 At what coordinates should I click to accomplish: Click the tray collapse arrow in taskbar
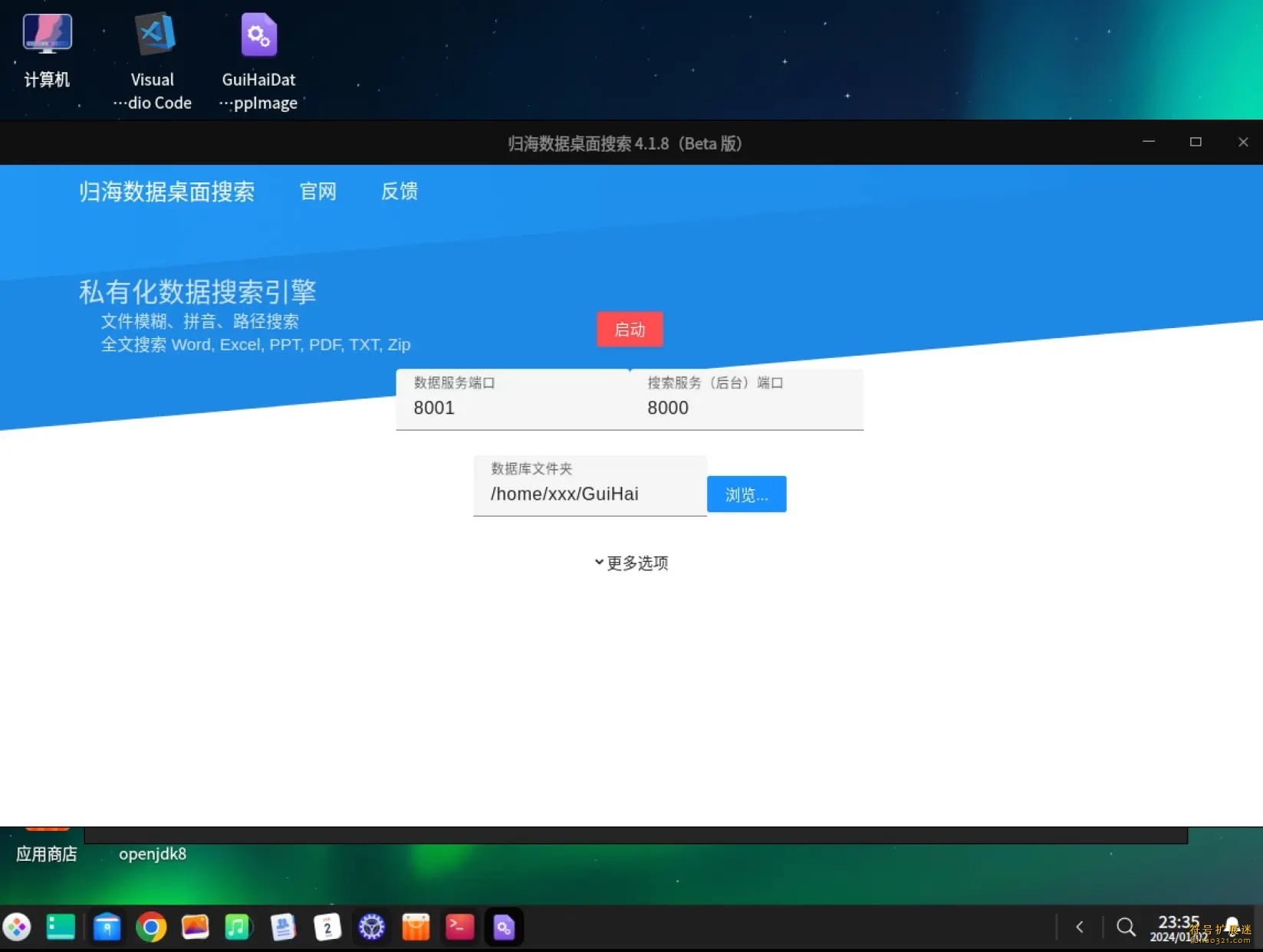(x=1080, y=927)
